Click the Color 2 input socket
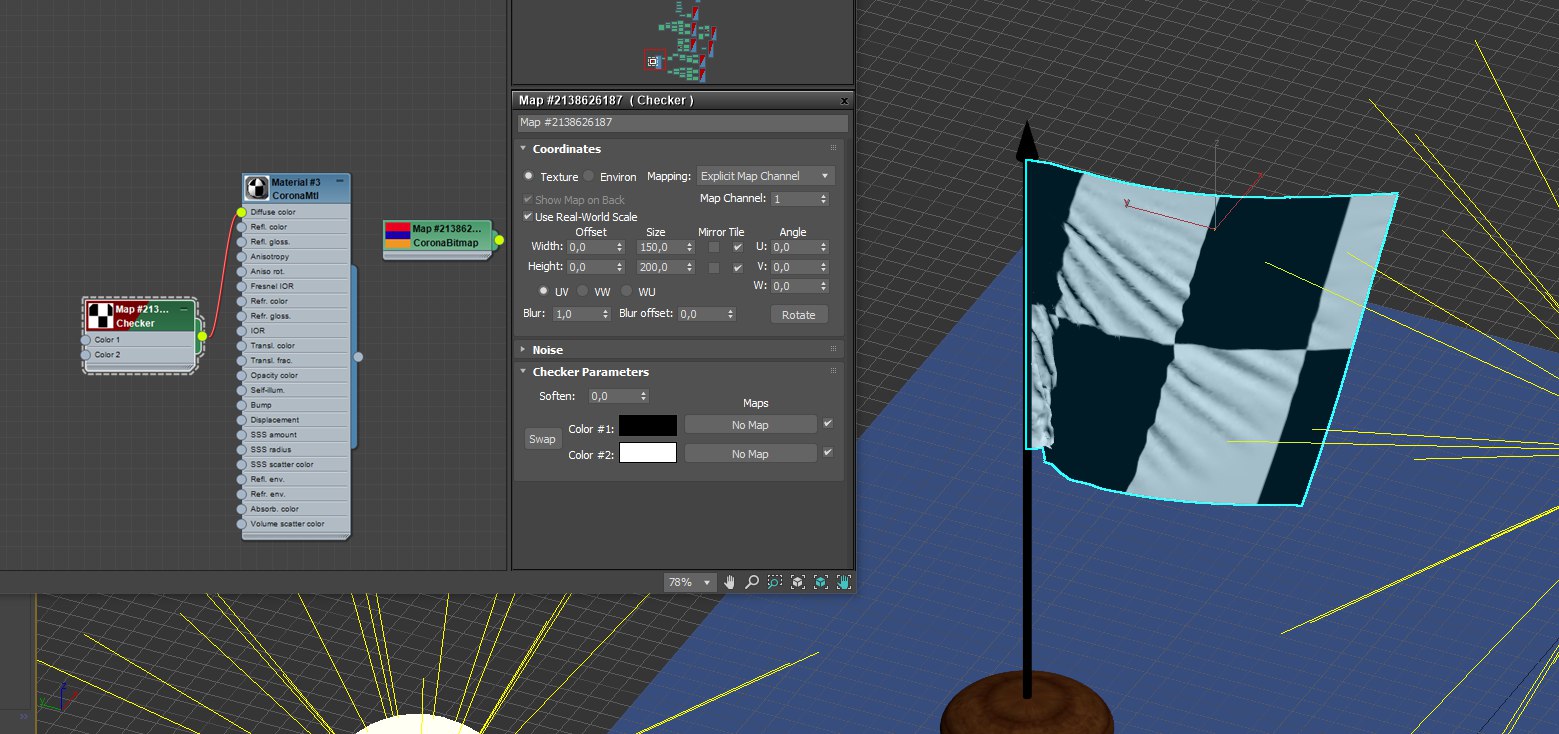This screenshot has width=1559, height=734. pyautogui.click(x=85, y=355)
